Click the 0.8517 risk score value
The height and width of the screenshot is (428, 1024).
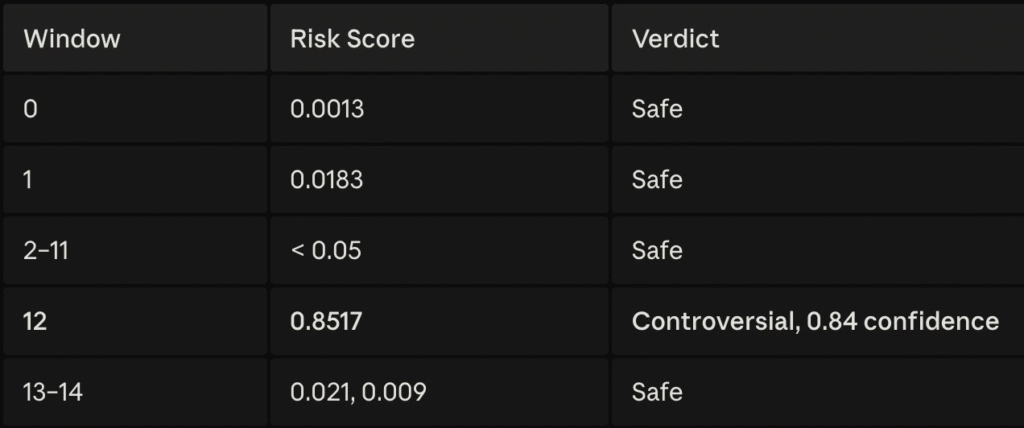[327, 321]
